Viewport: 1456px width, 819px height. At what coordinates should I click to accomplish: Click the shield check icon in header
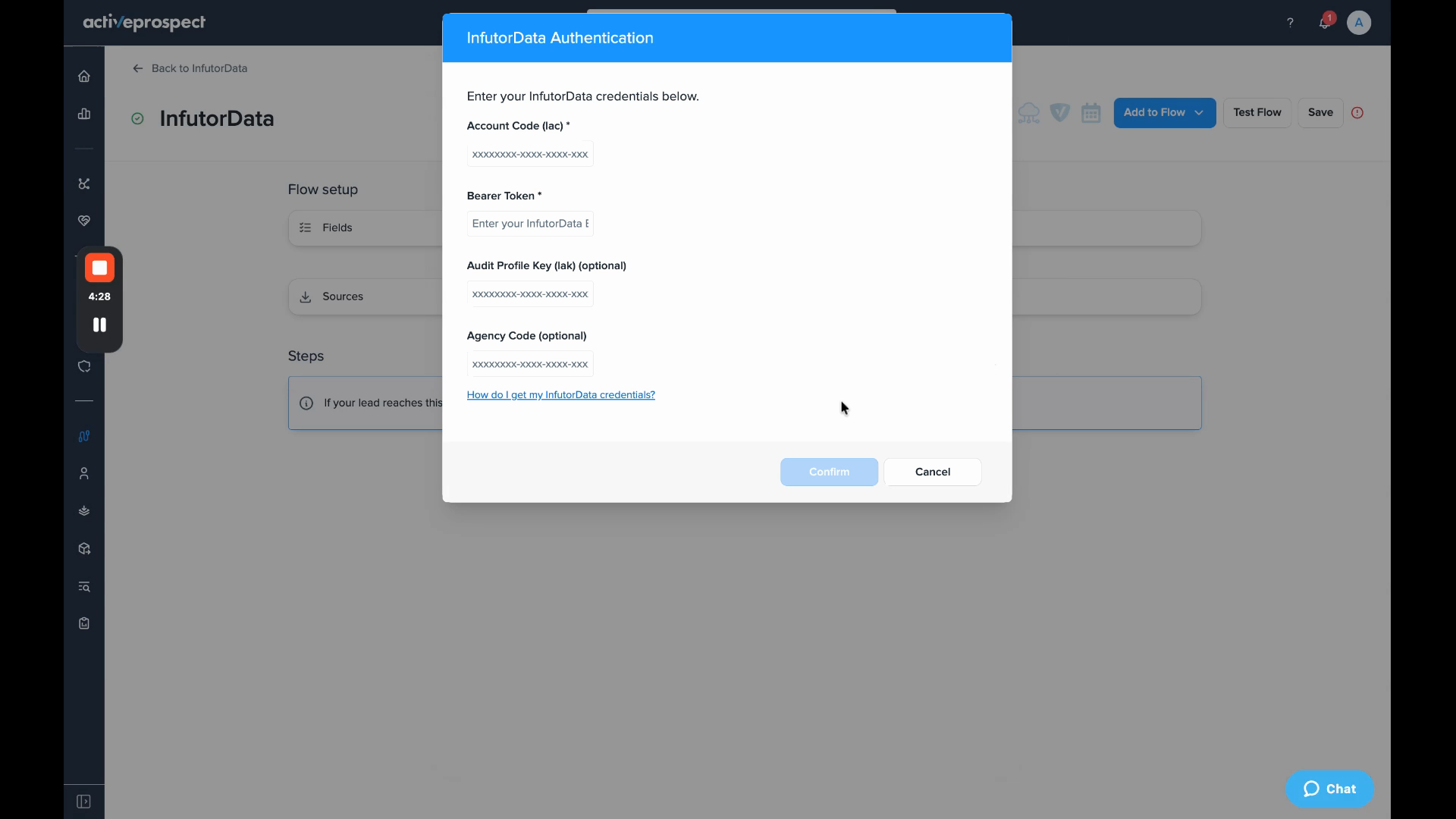pos(1060,113)
